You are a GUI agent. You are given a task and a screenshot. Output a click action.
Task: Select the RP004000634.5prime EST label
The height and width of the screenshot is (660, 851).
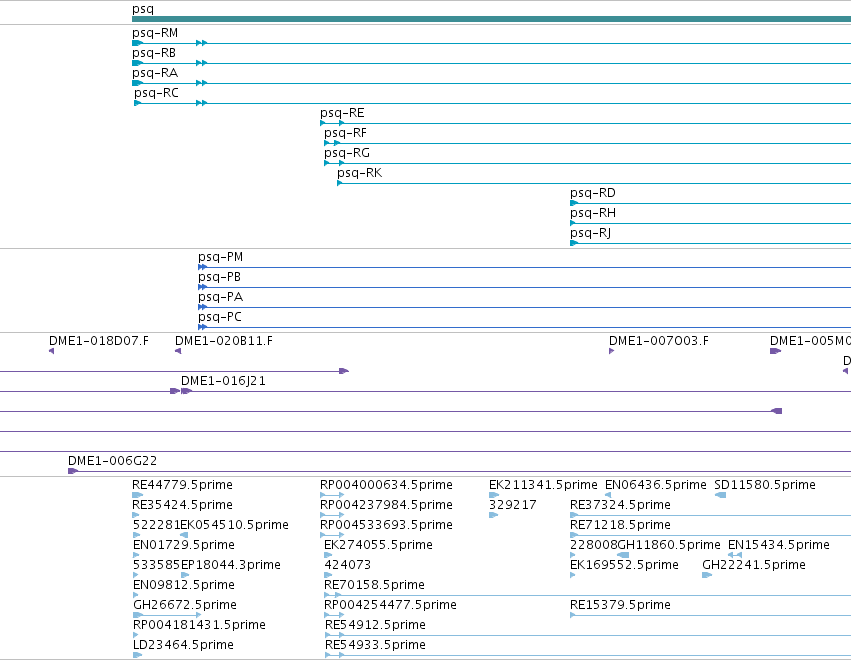pyautogui.click(x=386, y=485)
